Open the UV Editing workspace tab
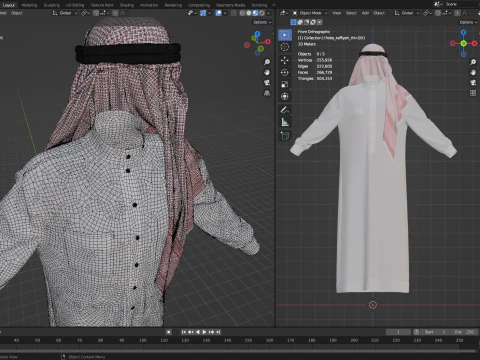 [75, 5]
